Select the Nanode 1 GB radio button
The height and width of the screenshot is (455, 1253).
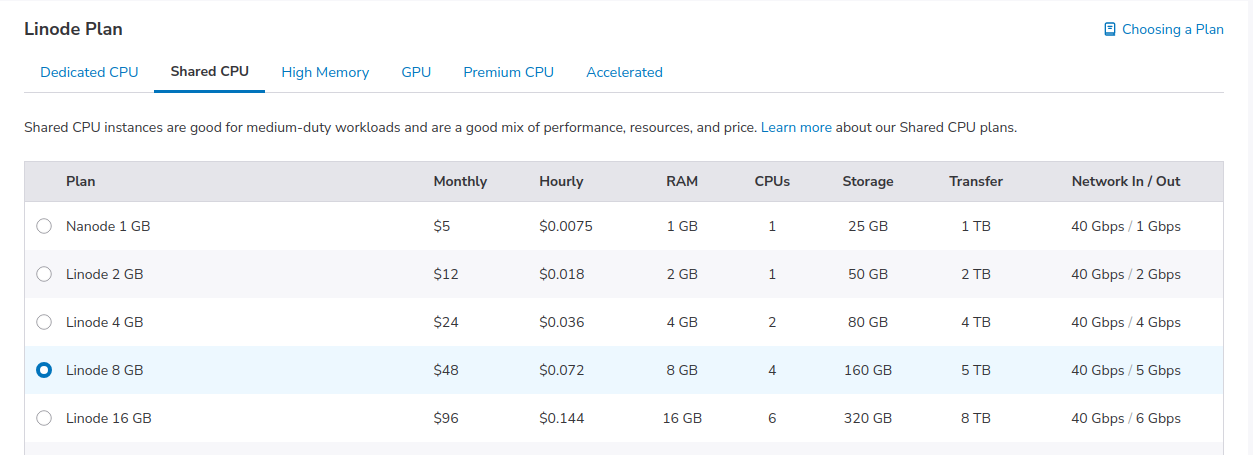(x=44, y=226)
